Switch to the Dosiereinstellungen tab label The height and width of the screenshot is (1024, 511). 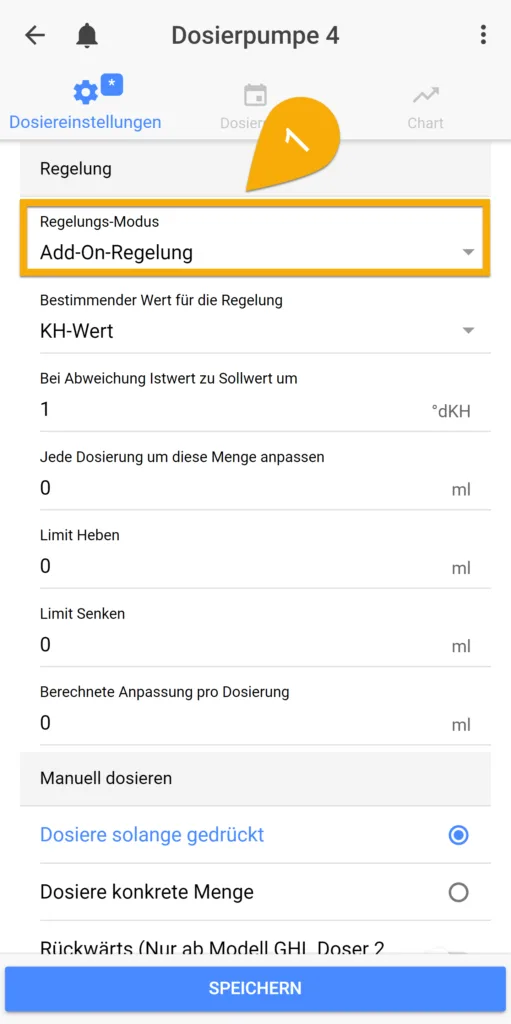coord(85,122)
